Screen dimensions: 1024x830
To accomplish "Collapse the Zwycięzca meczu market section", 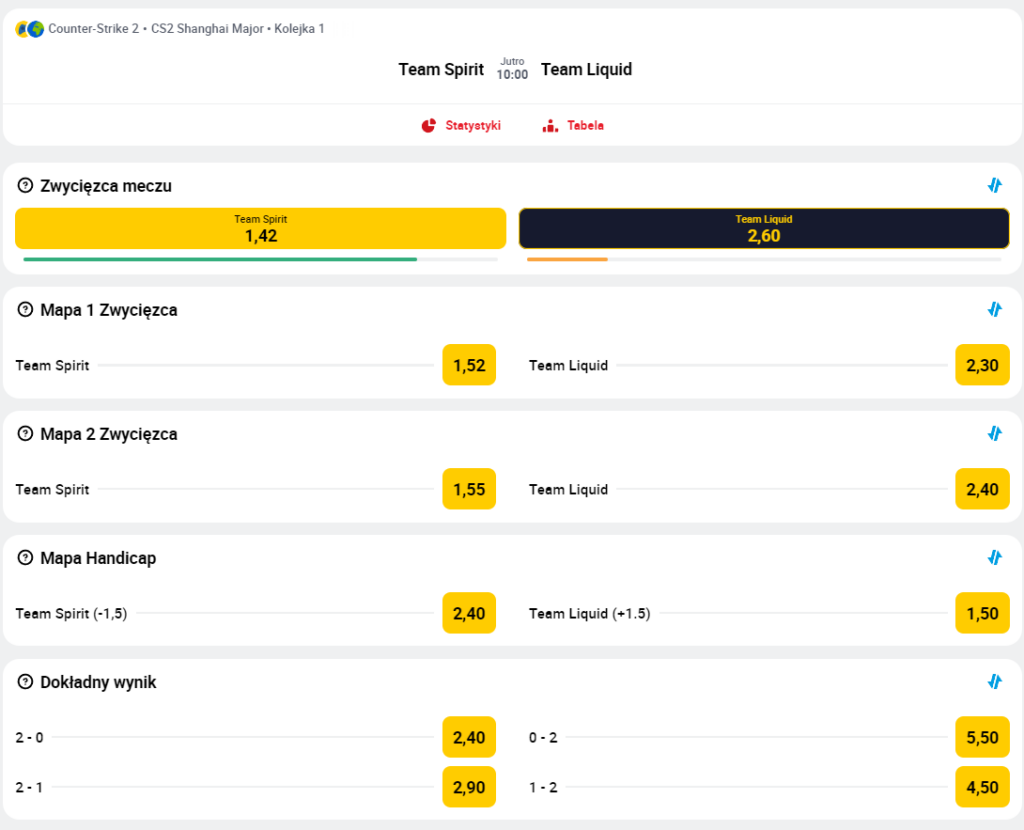I will coord(994,185).
